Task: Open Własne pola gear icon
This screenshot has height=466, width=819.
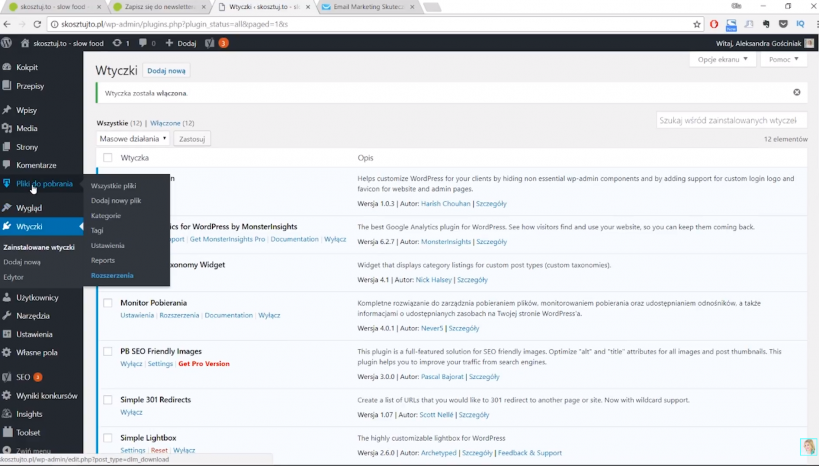Action: 7,352
